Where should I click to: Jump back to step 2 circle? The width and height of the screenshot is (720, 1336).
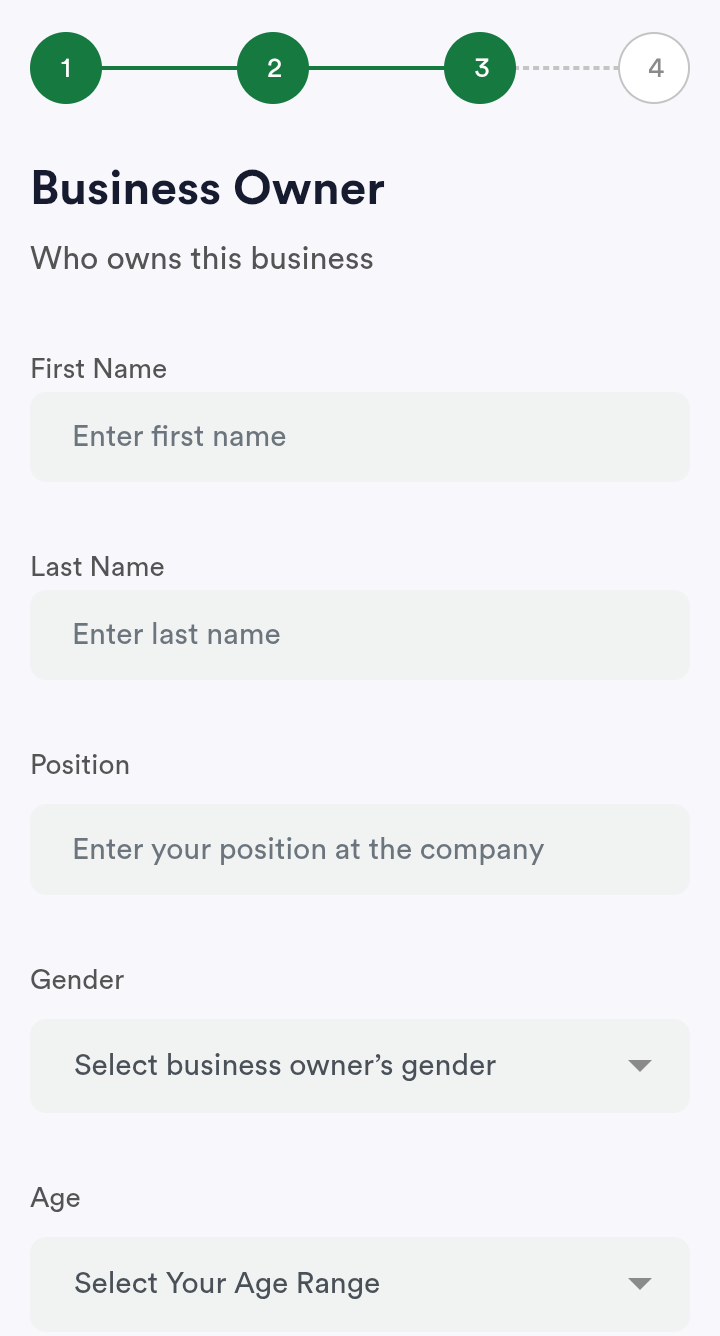(x=273, y=68)
